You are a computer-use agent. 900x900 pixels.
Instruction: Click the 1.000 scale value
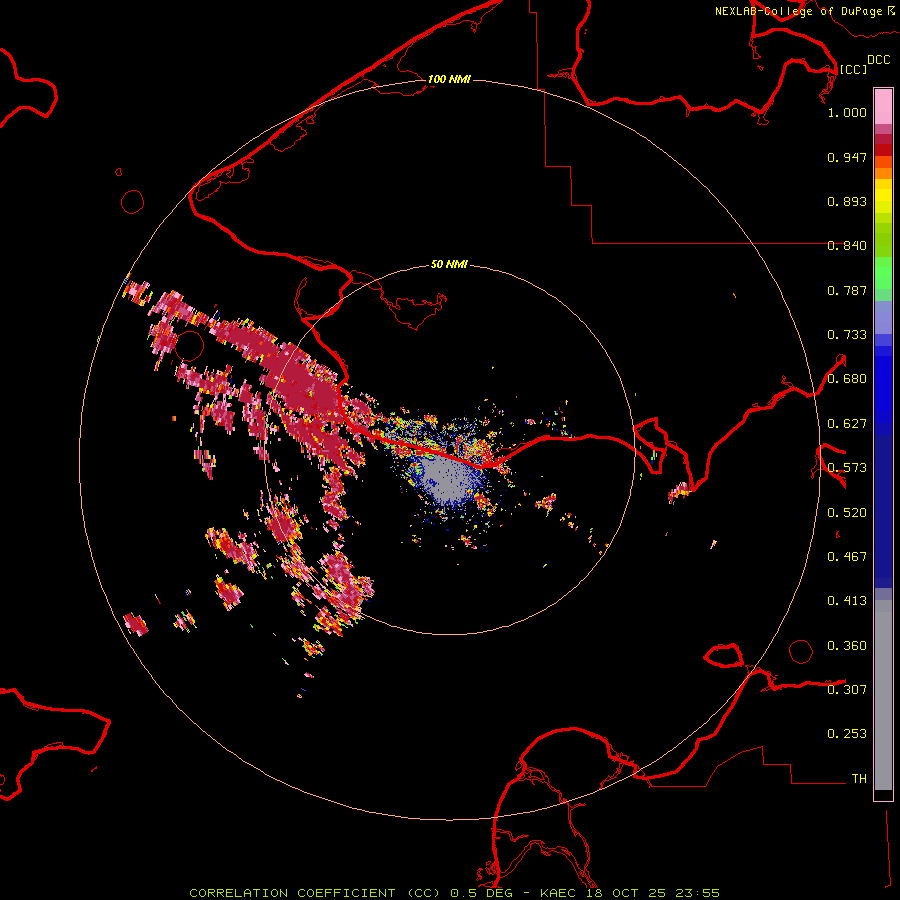[x=847, y=112]
